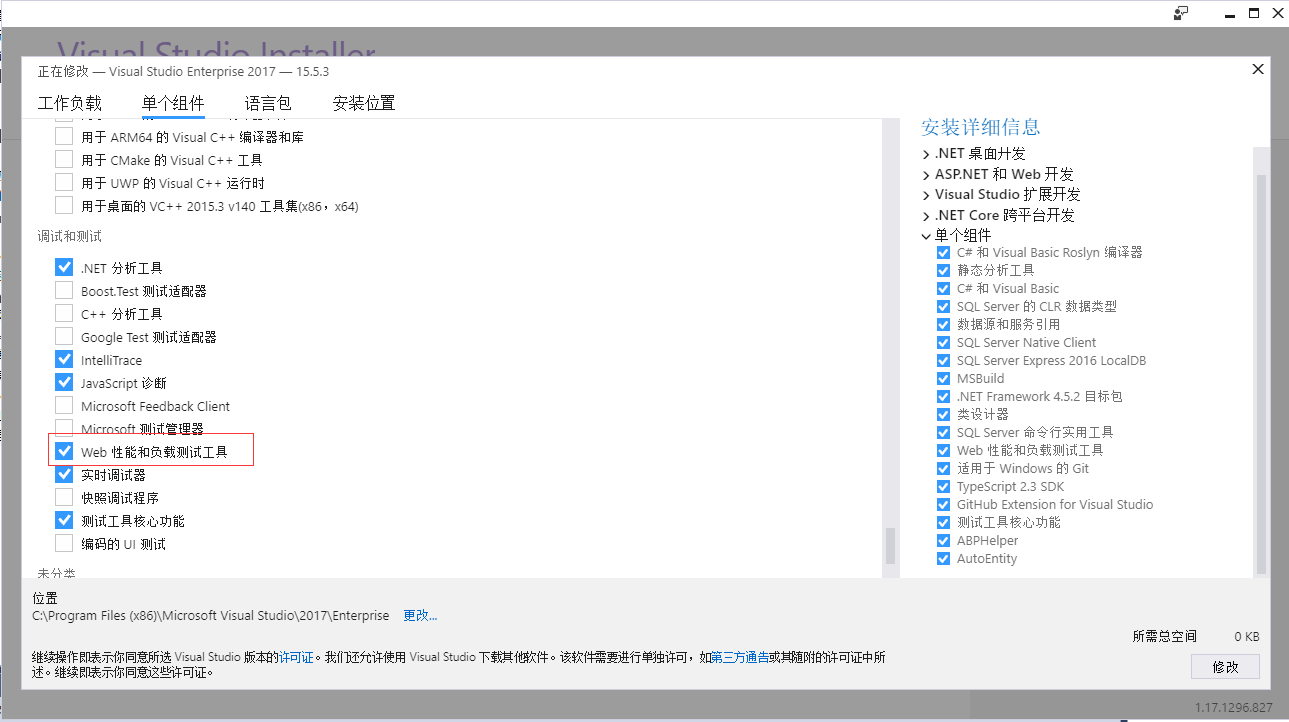The width and height of the screenshot is (1289, 722).
Task: Enable VC++ 2015.3 v140 工具集 checkbox
Action: [x=64, y=206]
